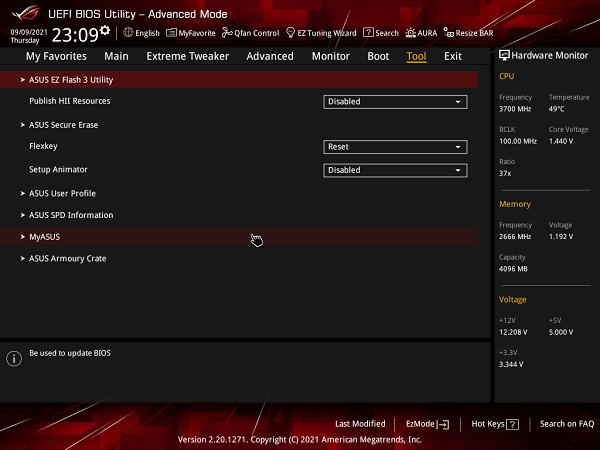Click the 'Be used to update BIOS' help text

coord(70,353)
